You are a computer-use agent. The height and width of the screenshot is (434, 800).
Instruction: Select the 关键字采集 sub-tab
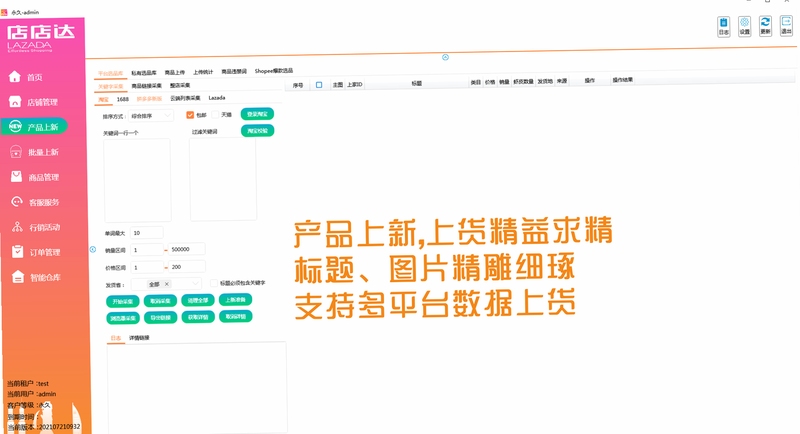pyautogui.click(x=111, y=86)
